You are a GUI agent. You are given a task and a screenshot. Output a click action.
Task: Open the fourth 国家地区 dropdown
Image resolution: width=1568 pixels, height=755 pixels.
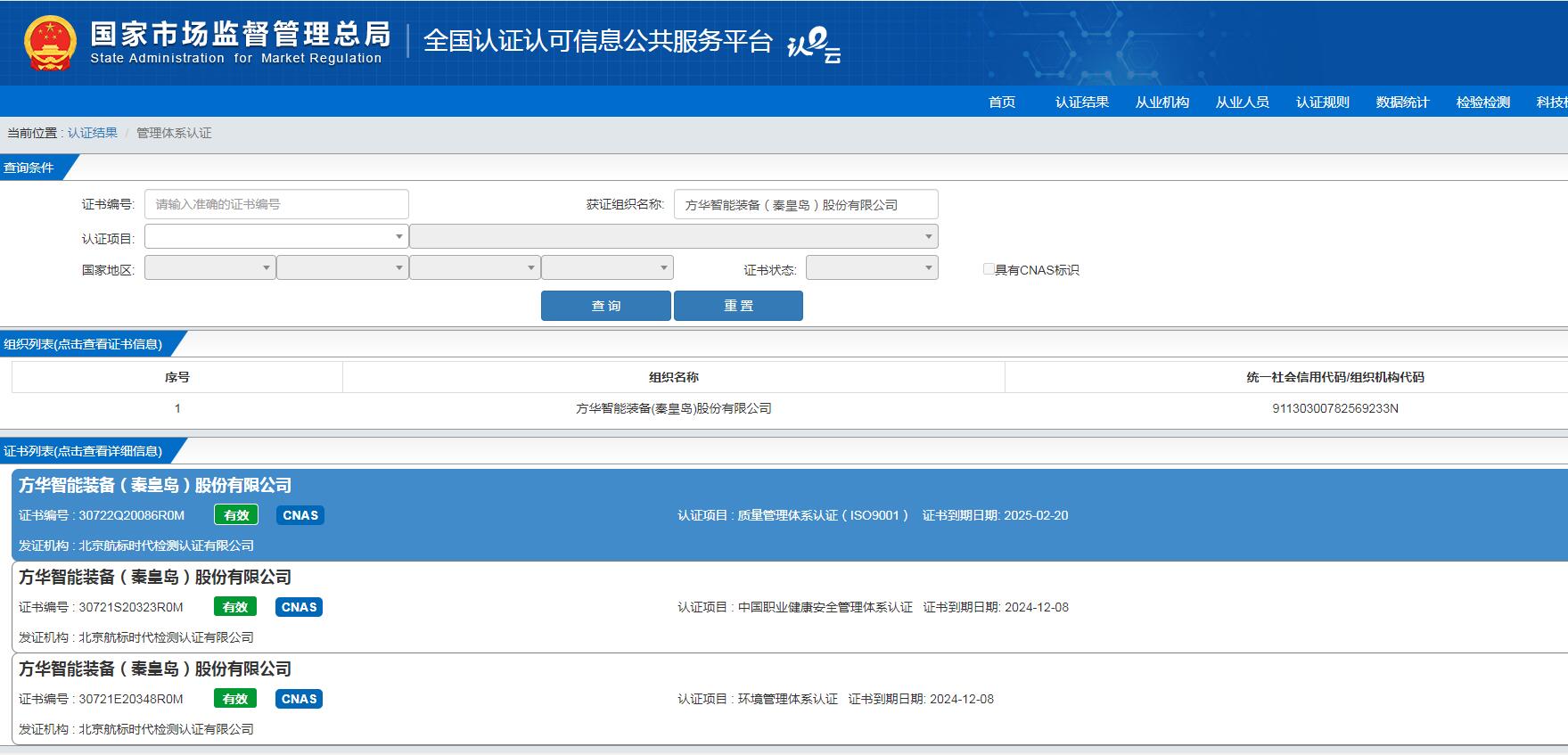tap(607, 267)
